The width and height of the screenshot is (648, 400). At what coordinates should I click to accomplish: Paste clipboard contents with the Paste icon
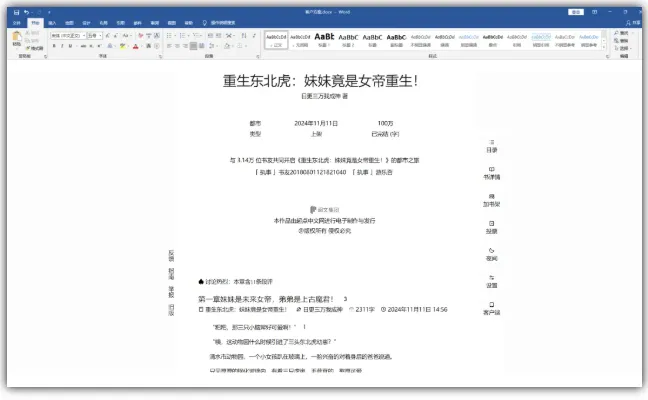click(17, 36)
